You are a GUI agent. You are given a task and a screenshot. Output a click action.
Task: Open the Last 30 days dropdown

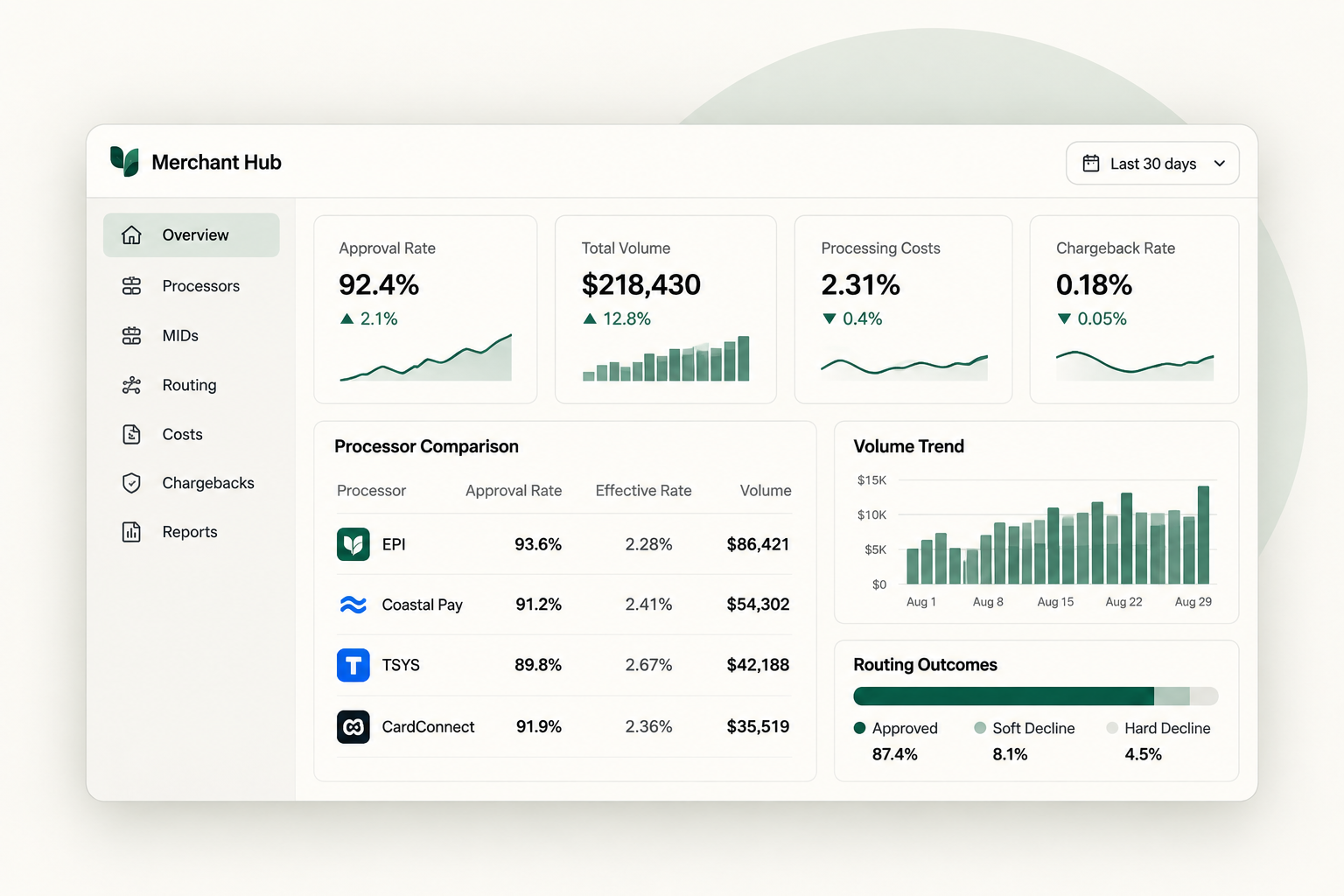pos(1152,164)
